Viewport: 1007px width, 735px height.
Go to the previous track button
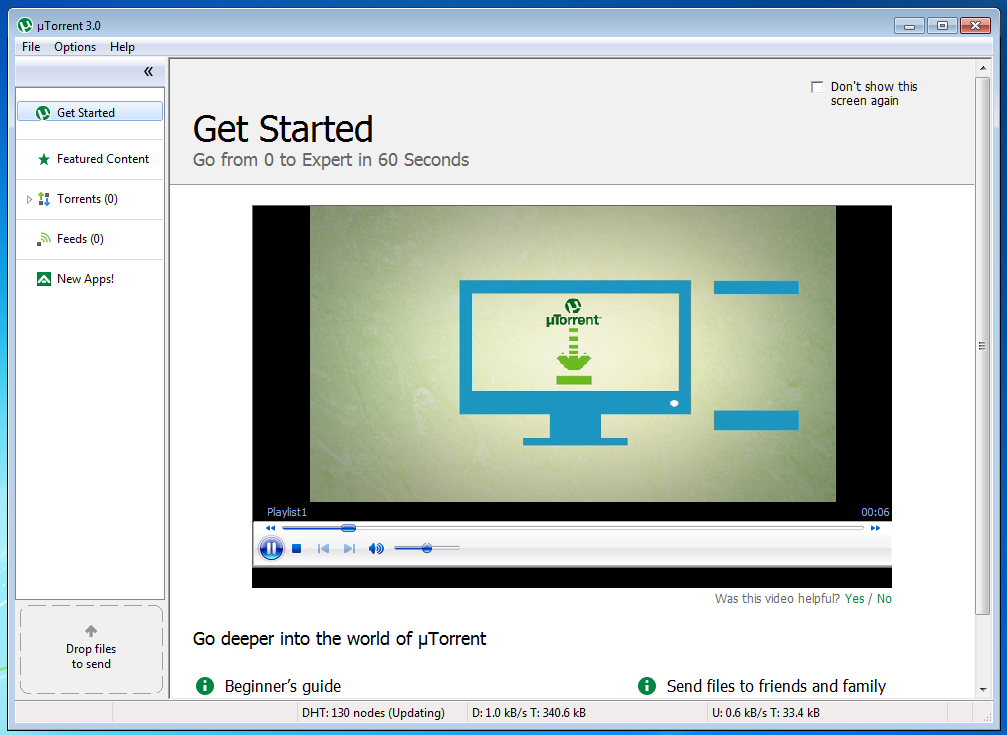tap(323, 548)
